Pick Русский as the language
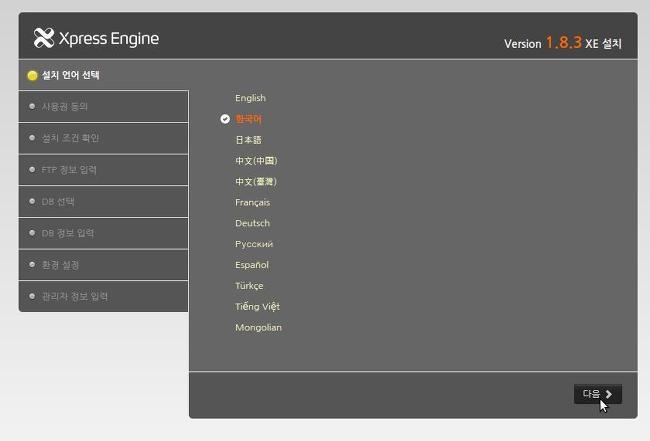 click(254, 244)
